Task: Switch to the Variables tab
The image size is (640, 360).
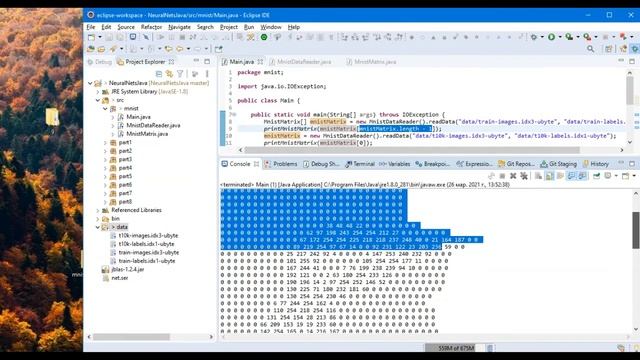Action: [x=395, y=164]
